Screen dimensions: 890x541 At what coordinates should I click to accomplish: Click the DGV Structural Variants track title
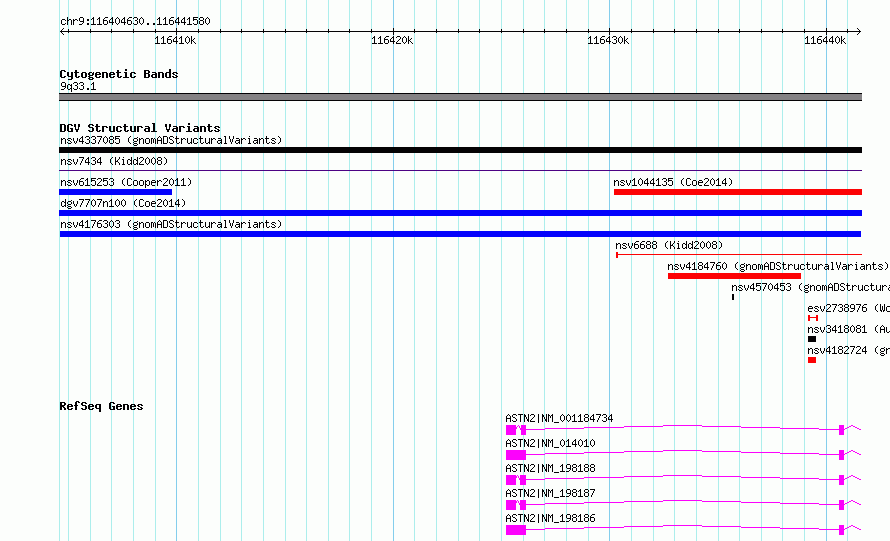click(140, 128)
